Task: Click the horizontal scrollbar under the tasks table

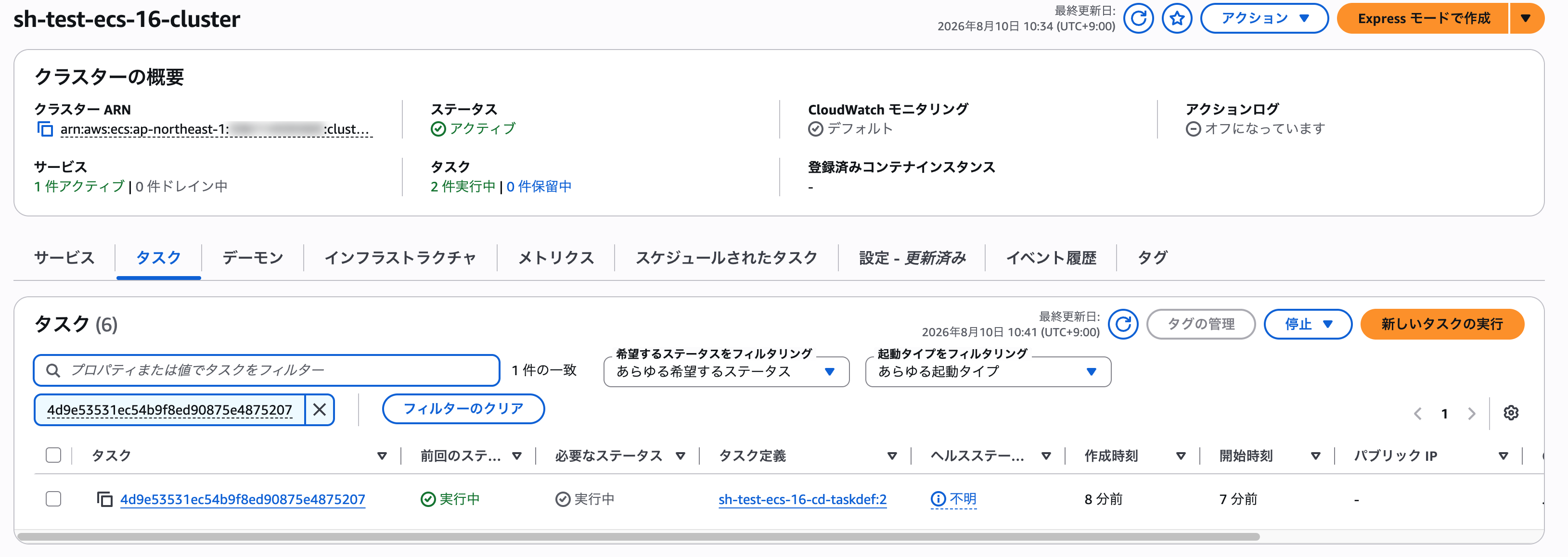Action: pos(638,537)
